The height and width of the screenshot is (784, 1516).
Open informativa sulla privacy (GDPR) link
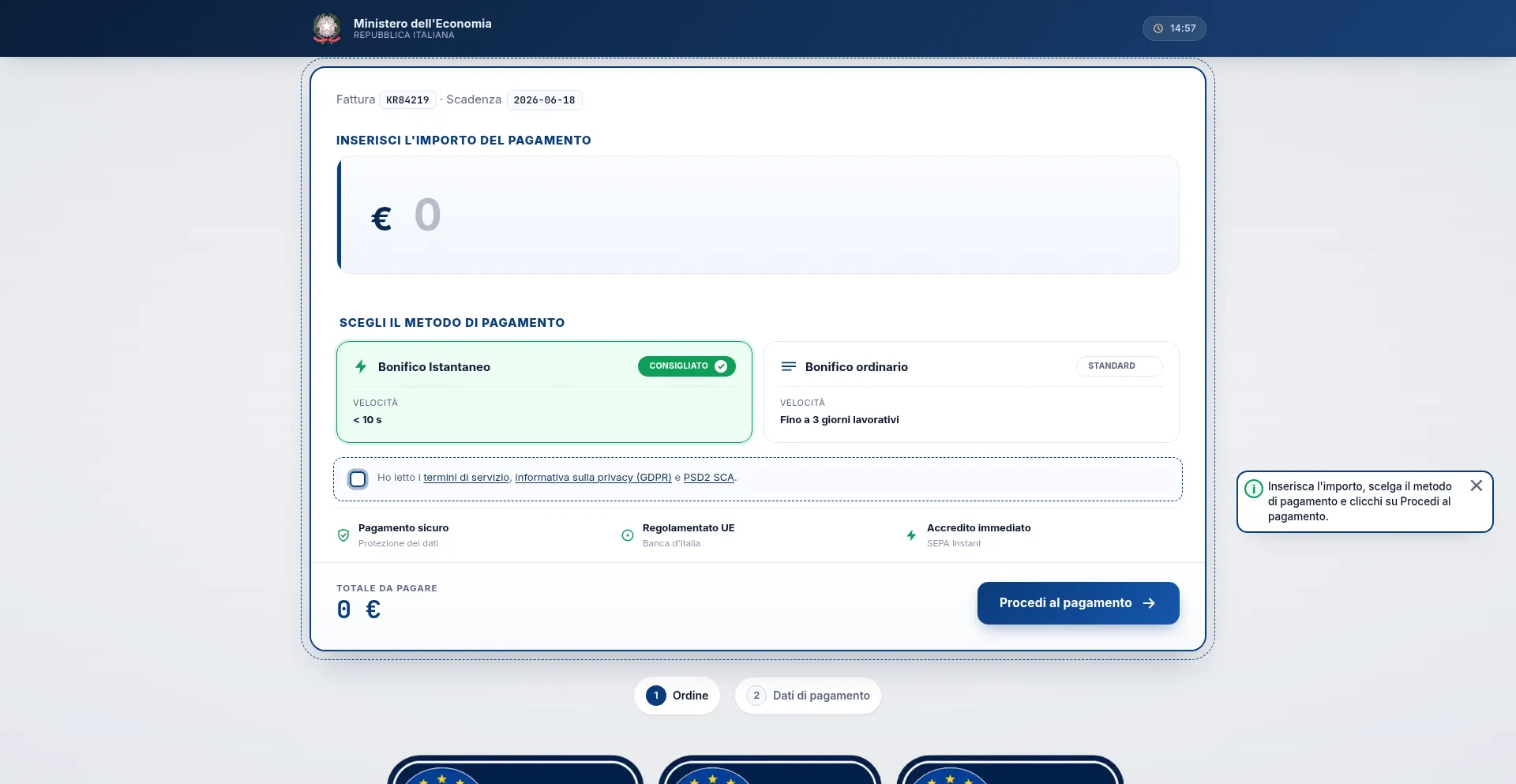(593, 478)
